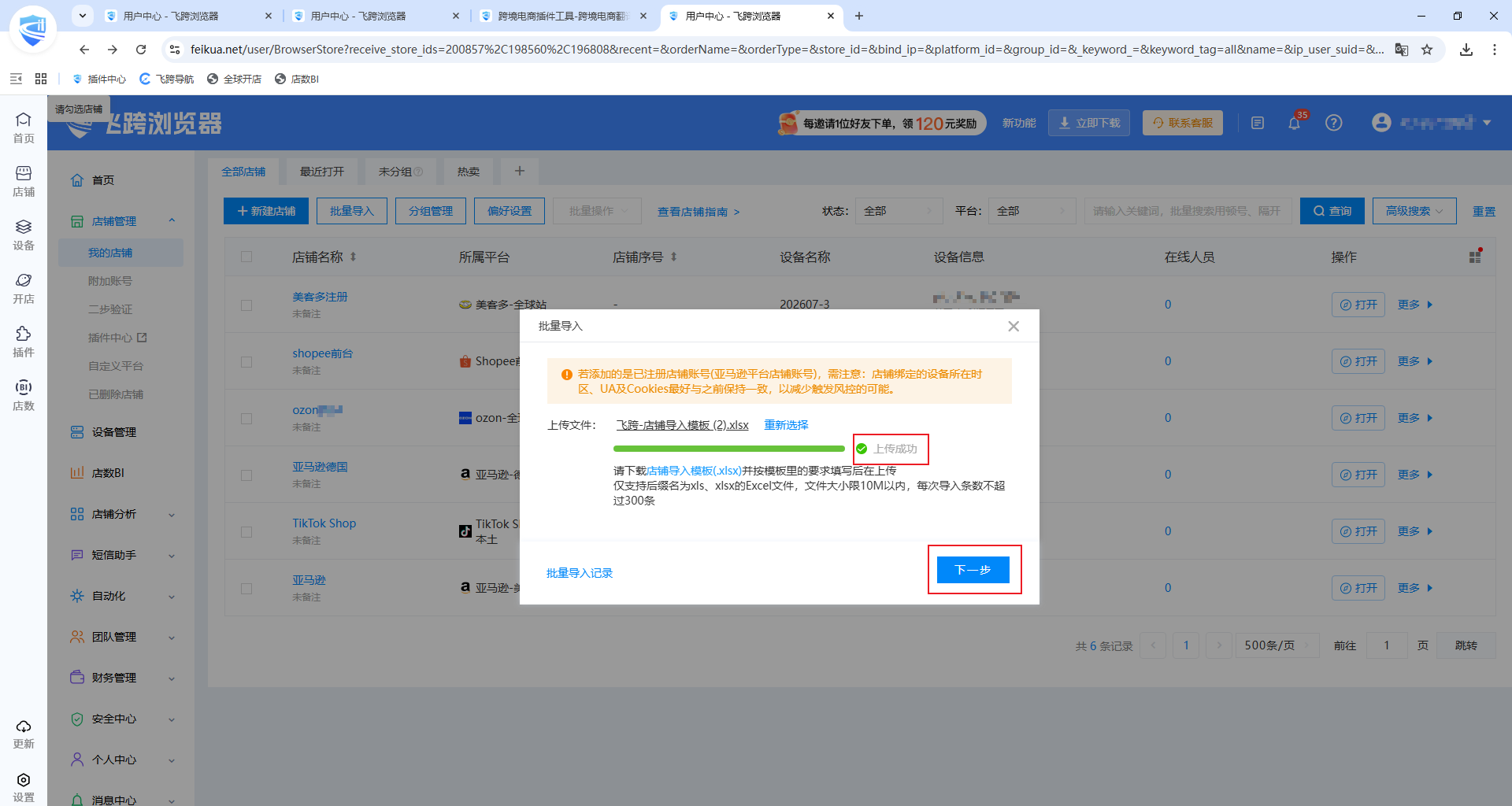Go back with the browser back arrow
The height and width of the screenshot is (806, 1512).
pyautogui.click(x=84, y=50)
